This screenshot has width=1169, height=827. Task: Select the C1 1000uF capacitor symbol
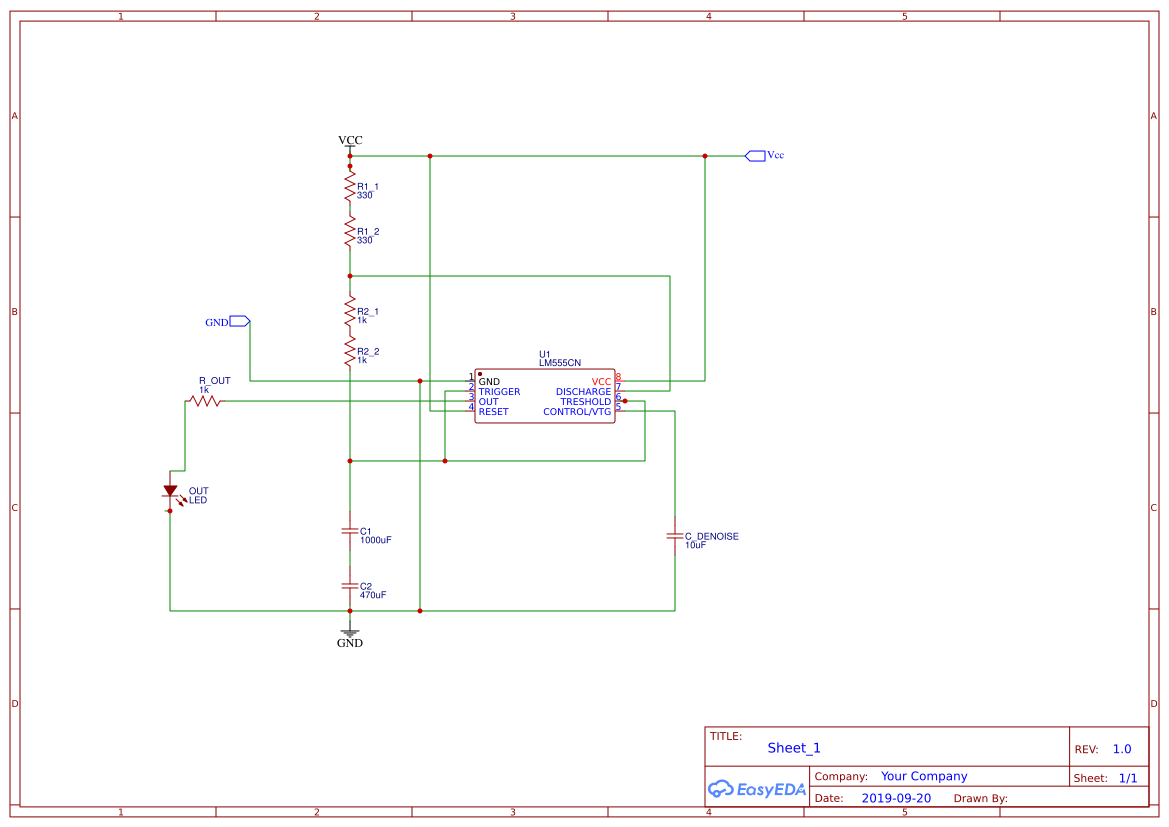coord(349,531)
